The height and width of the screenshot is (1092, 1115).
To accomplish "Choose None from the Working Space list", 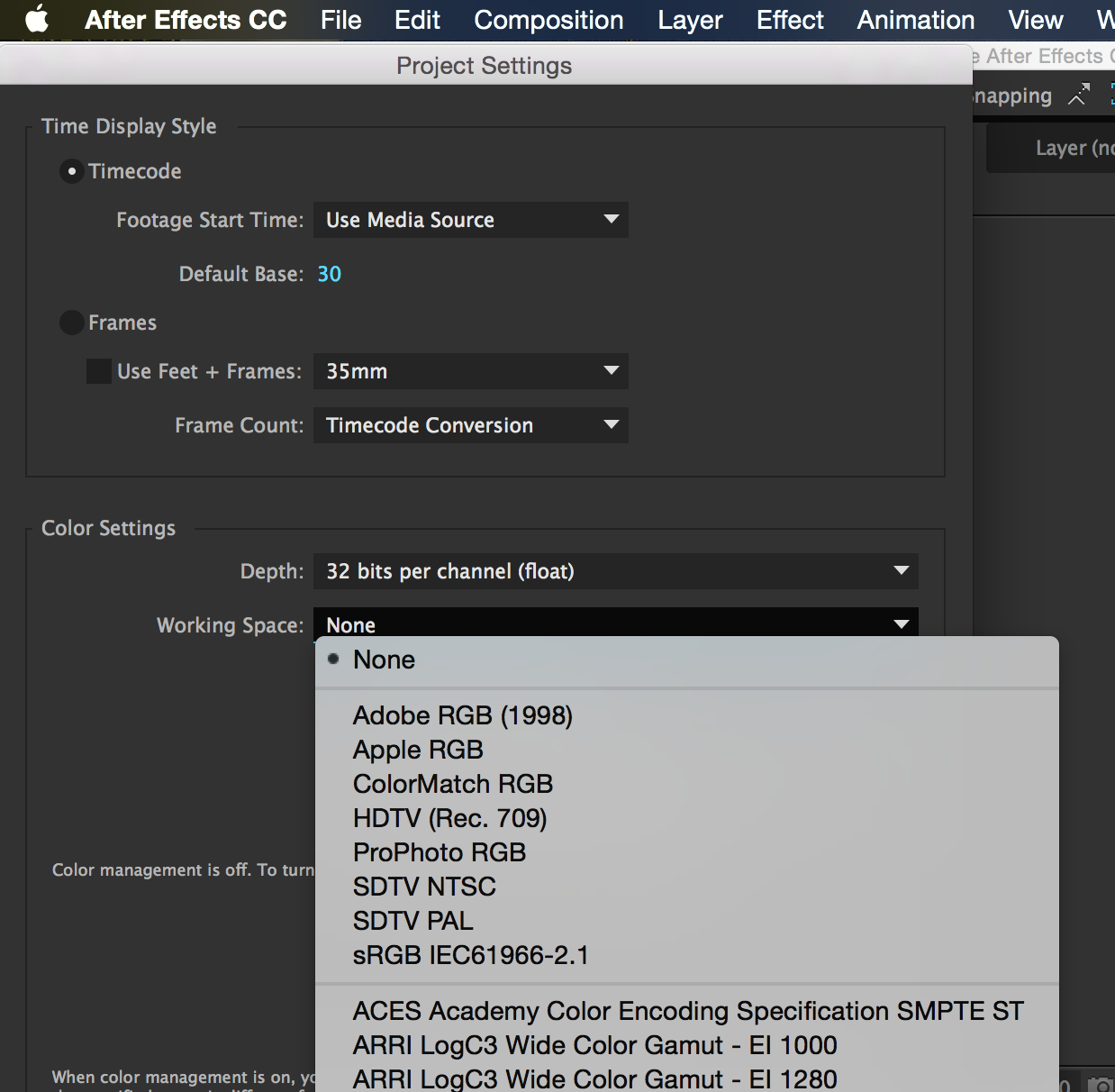I will pyautogui.click(x=687, y=660).
